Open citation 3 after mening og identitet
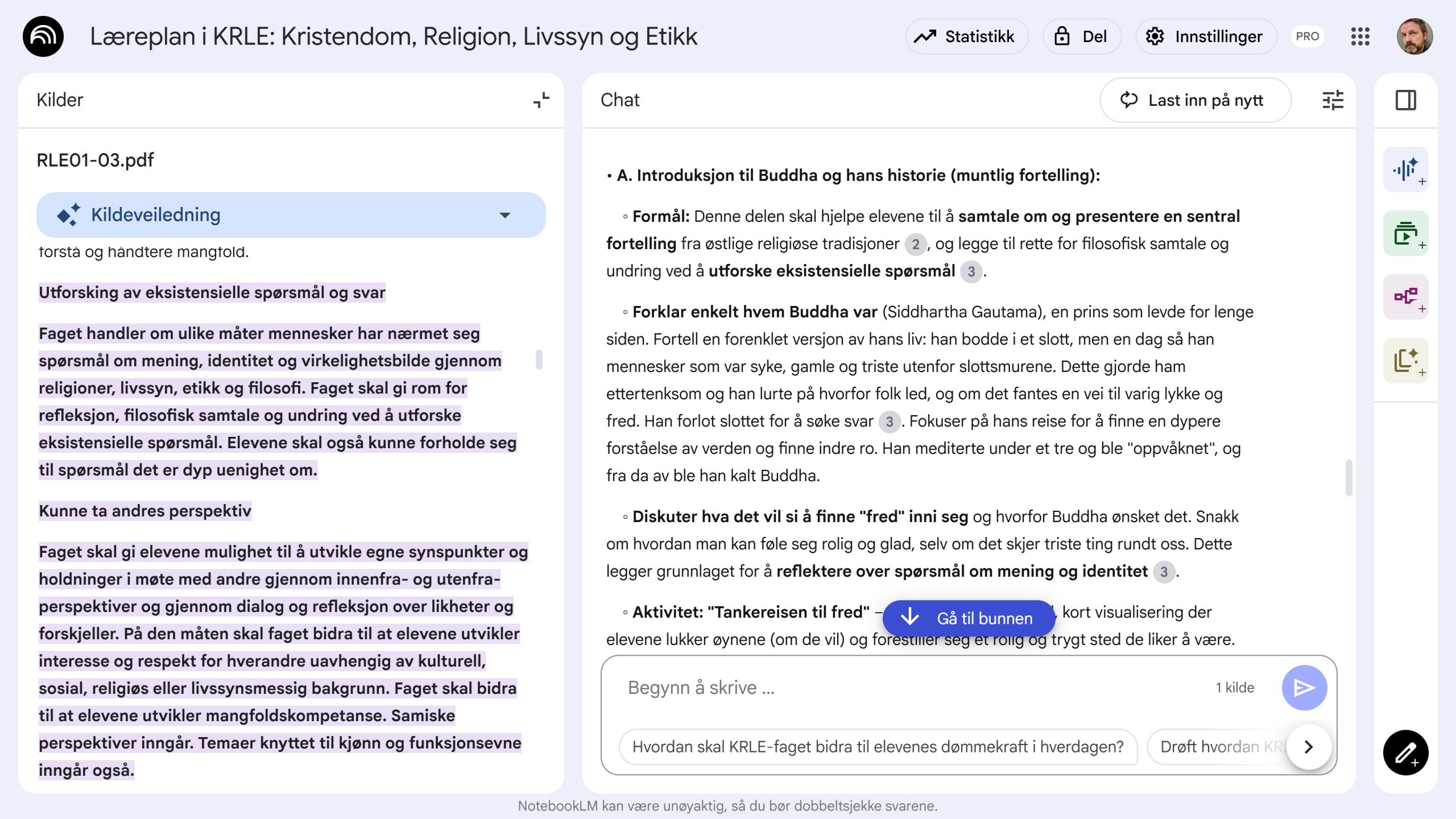The height and width of the screenshot is (819, 1456). [1164, 572]
